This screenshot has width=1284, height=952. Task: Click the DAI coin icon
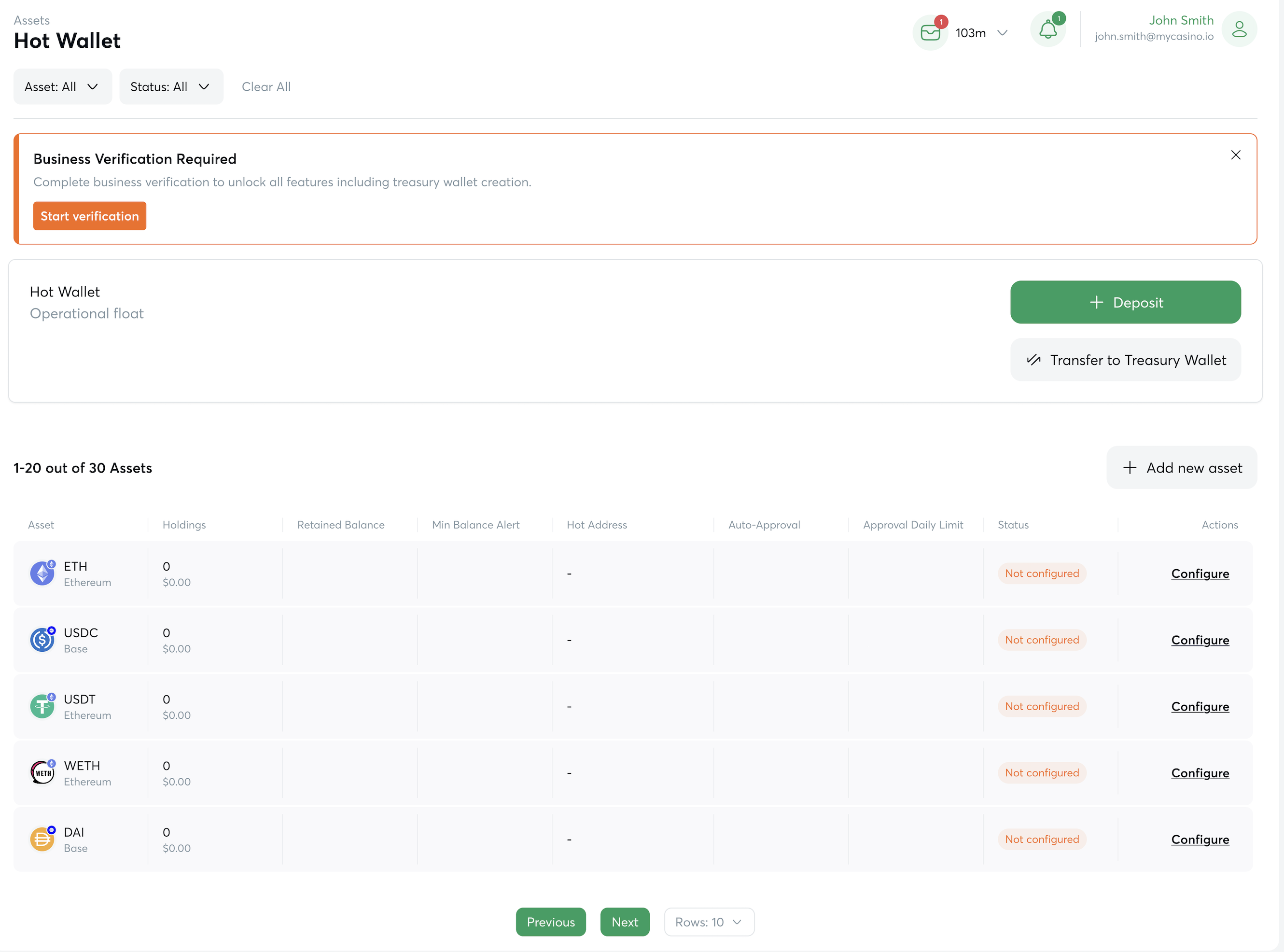click(x=42, y=839)
